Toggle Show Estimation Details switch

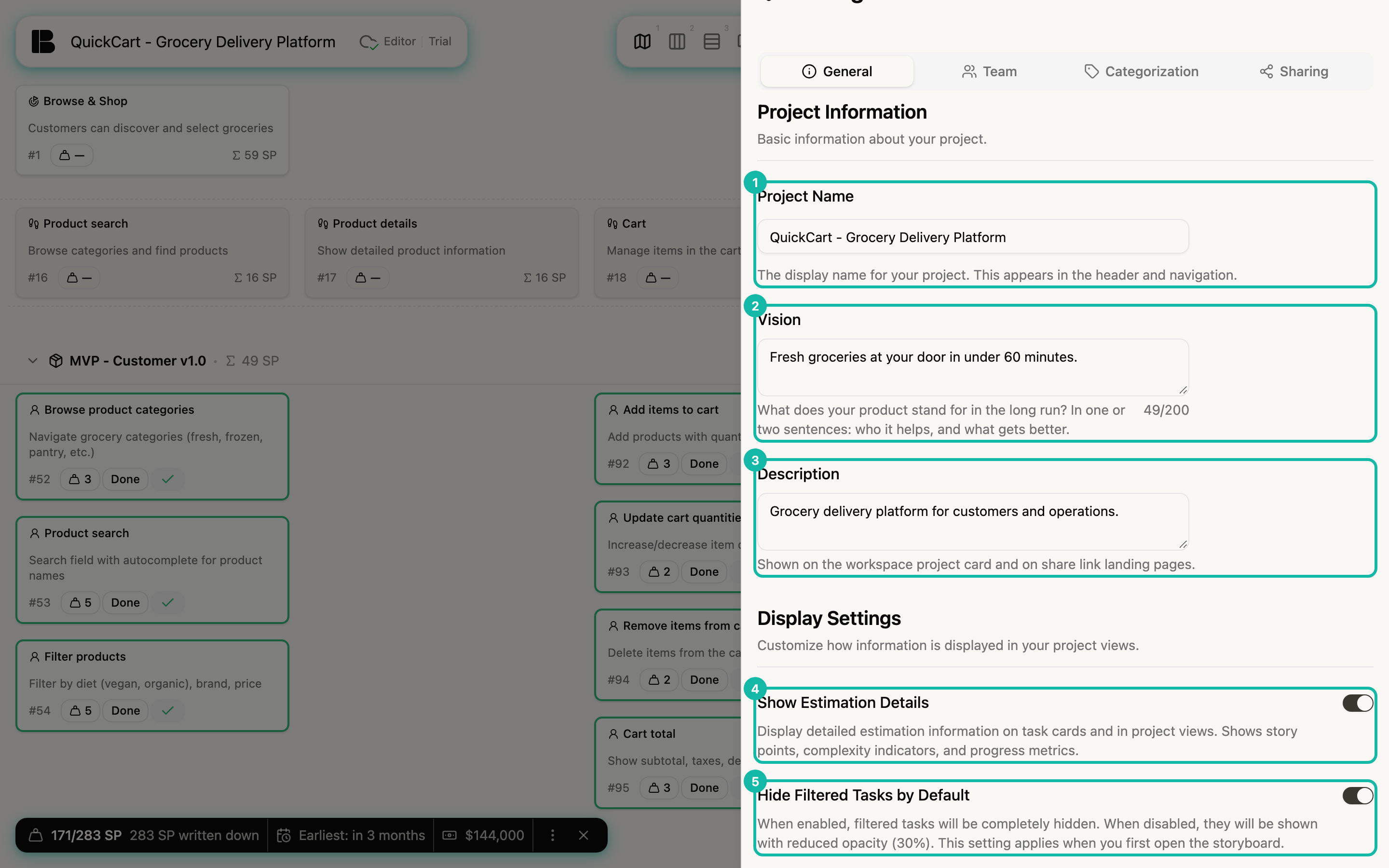(x=1358, y=703)
